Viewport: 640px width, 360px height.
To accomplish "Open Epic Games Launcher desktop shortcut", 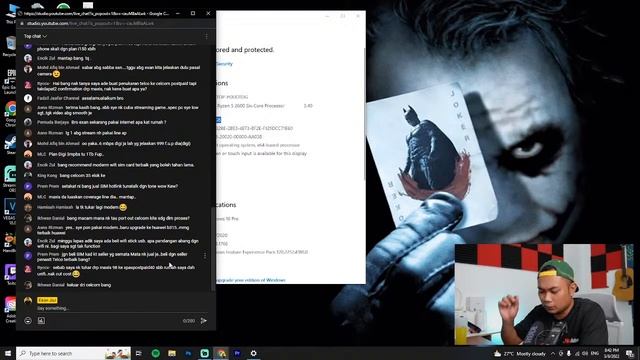I will (10, 81).
